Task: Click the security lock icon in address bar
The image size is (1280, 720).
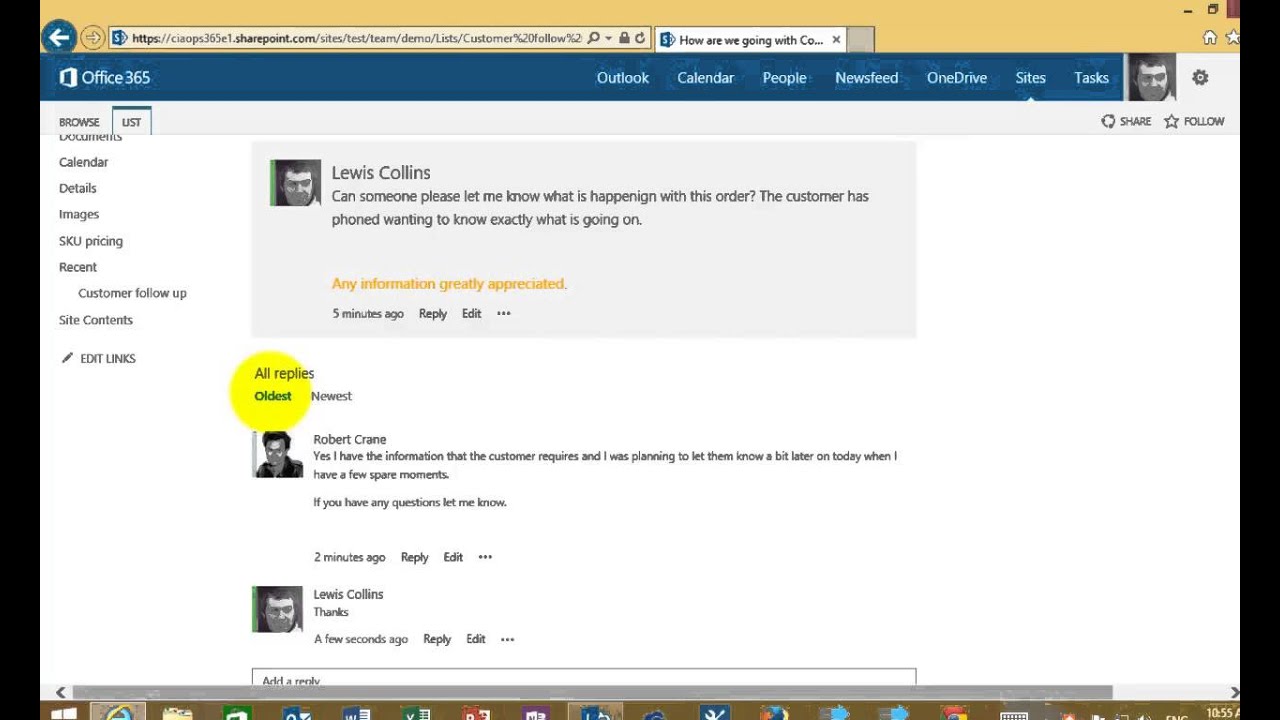Action: tap(624, 39)
